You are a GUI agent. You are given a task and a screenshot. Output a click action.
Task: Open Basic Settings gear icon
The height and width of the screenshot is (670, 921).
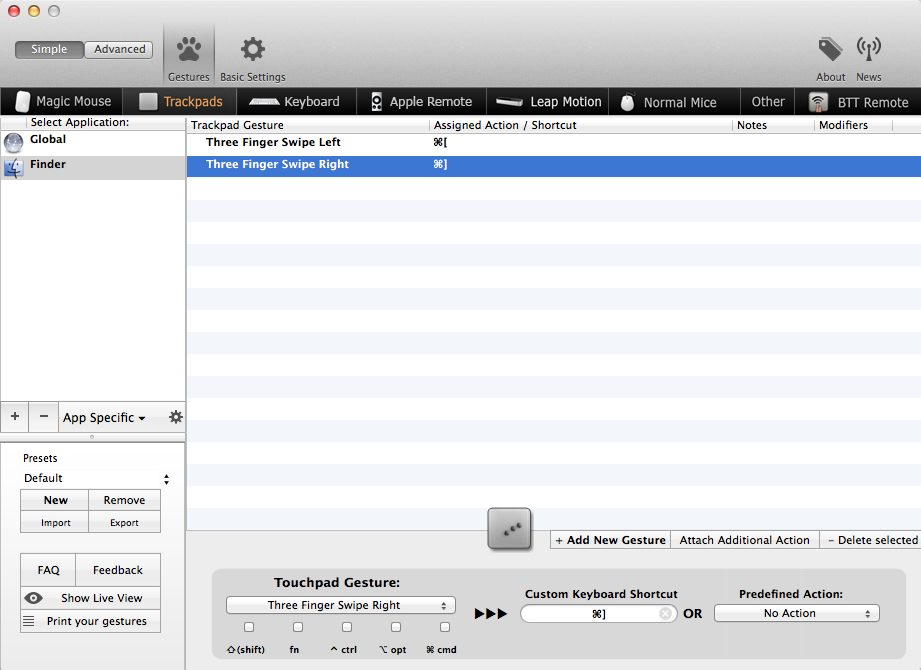click(253, 49)
